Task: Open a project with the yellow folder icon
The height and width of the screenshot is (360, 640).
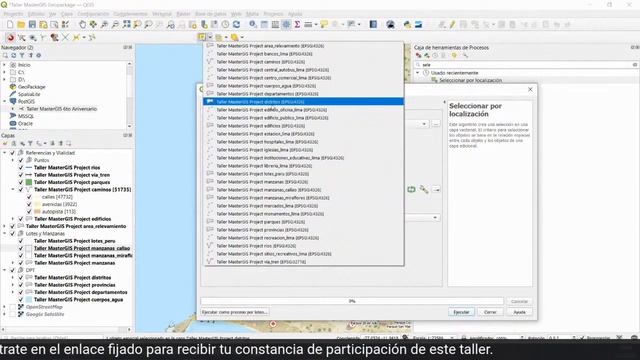Action: click(21, 24)
